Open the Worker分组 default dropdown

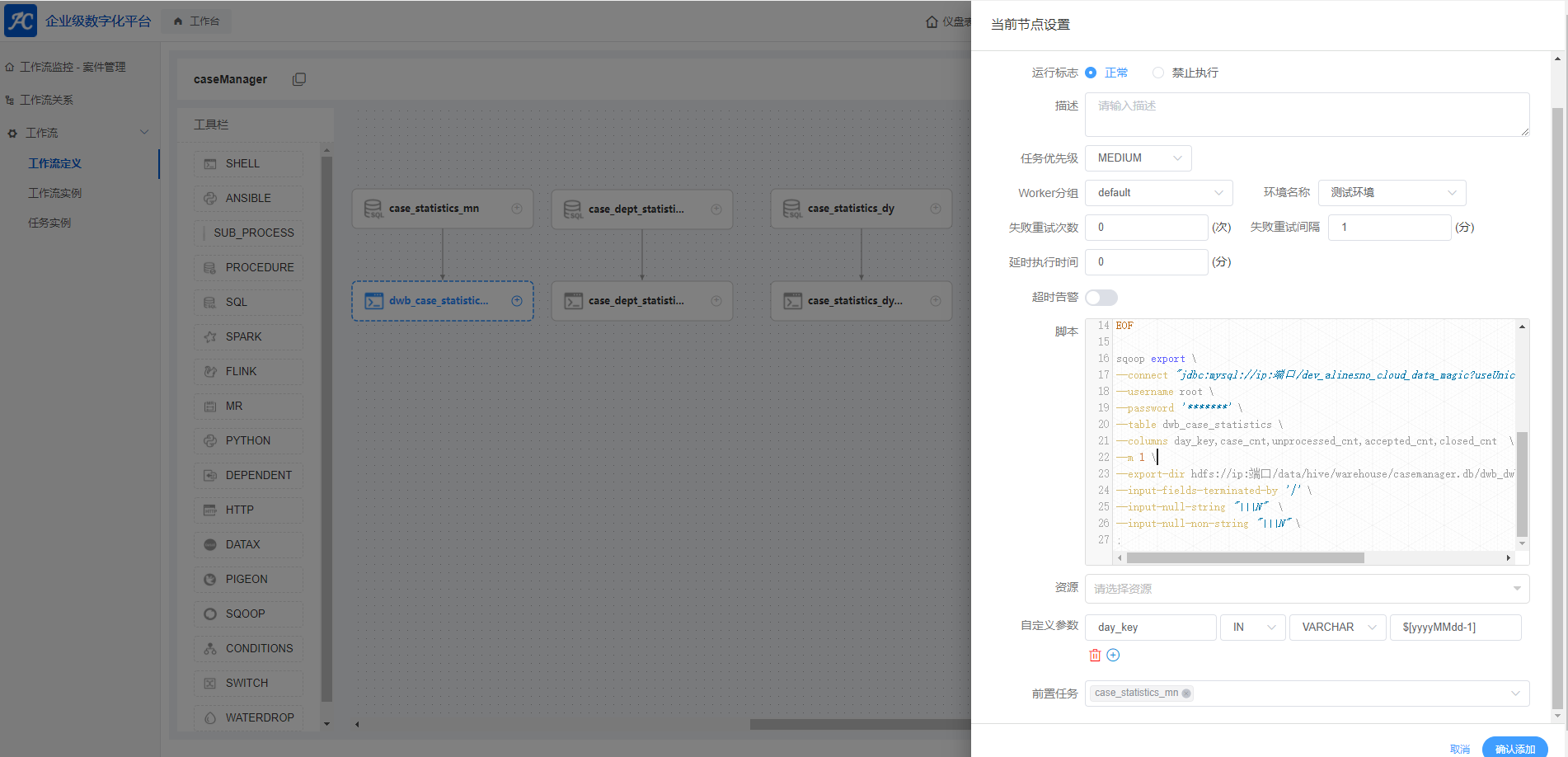pos(1158,193)
